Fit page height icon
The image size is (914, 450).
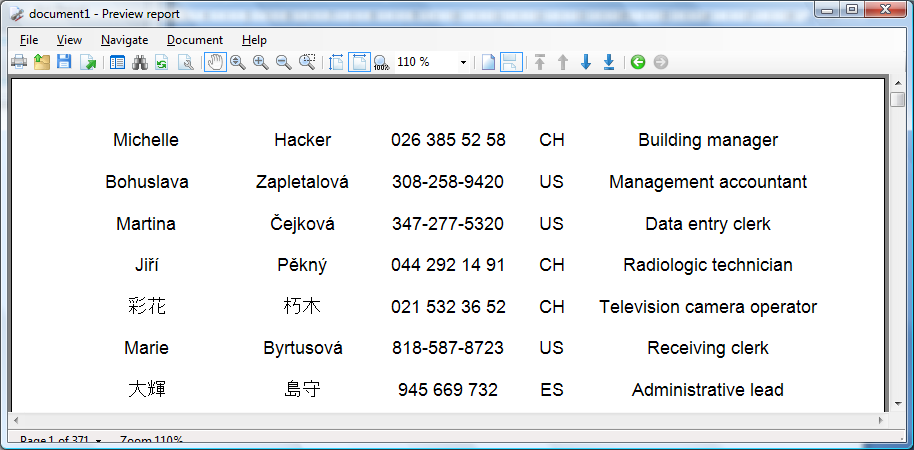[x=336, y=62]
